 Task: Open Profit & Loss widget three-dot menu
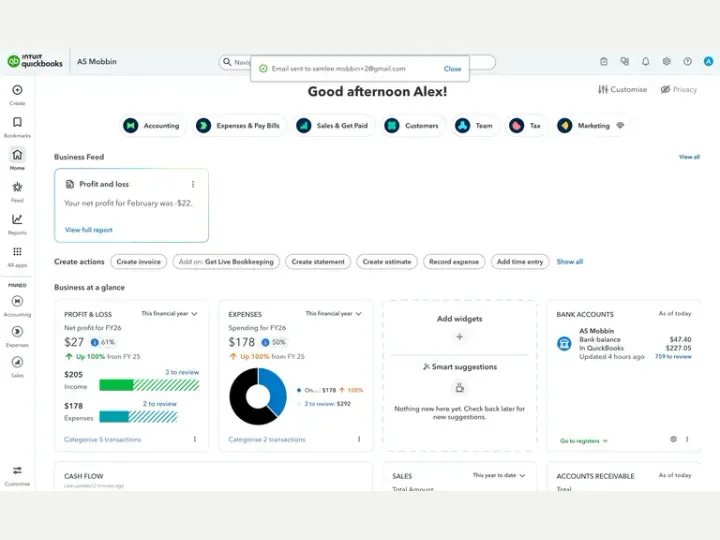coord(195,439)
